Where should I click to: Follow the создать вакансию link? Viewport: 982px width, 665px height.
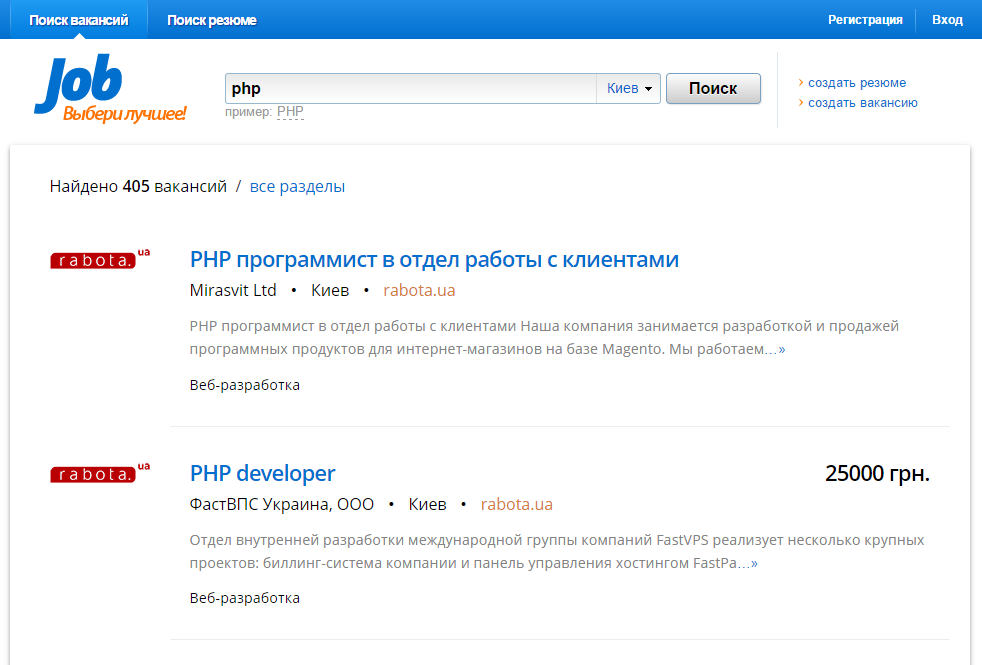coord(862,103)
